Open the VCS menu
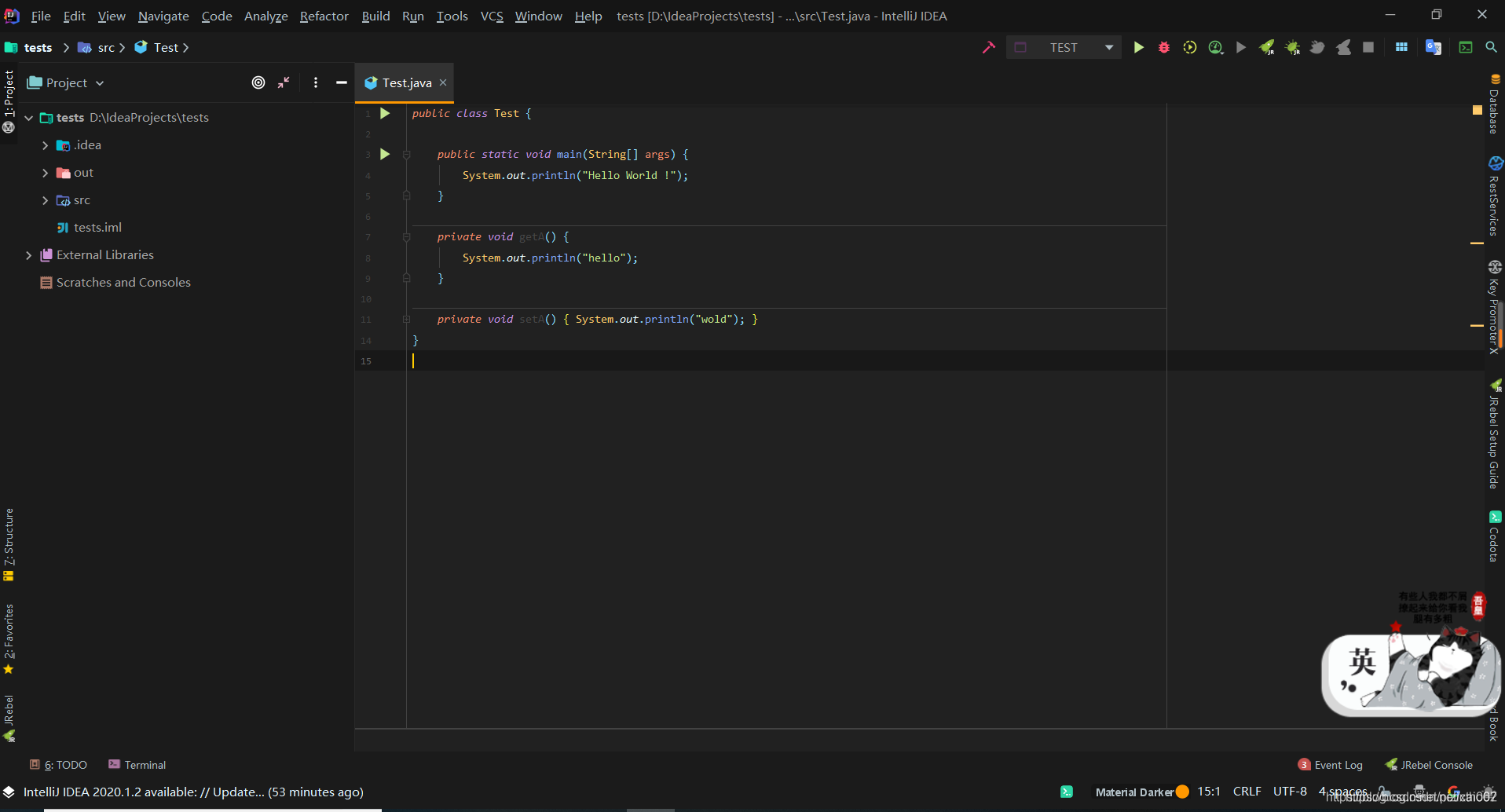 (492, 16)
